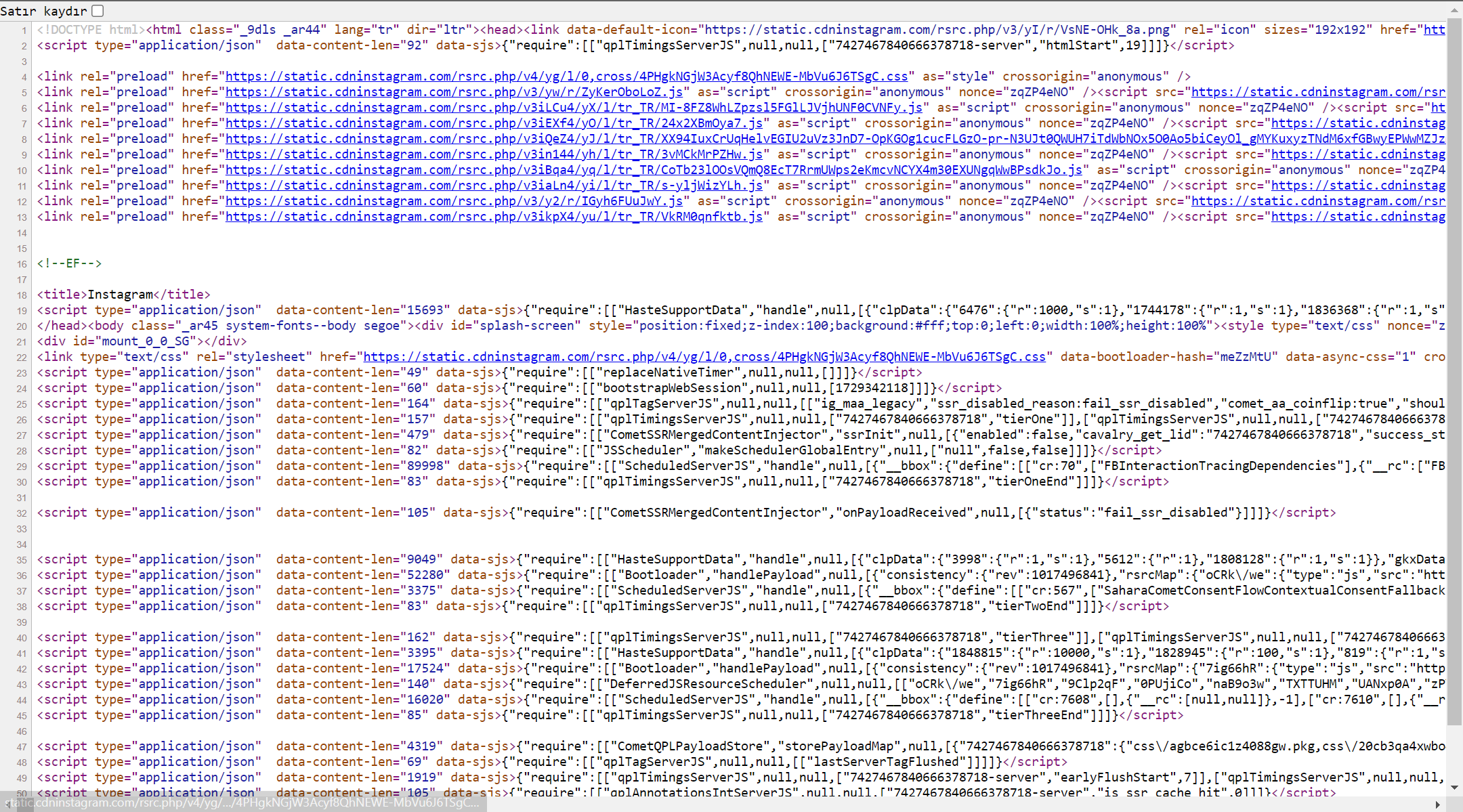Enable the "Satır kaydır" line wrap checkbox

[x=98, y=11]
